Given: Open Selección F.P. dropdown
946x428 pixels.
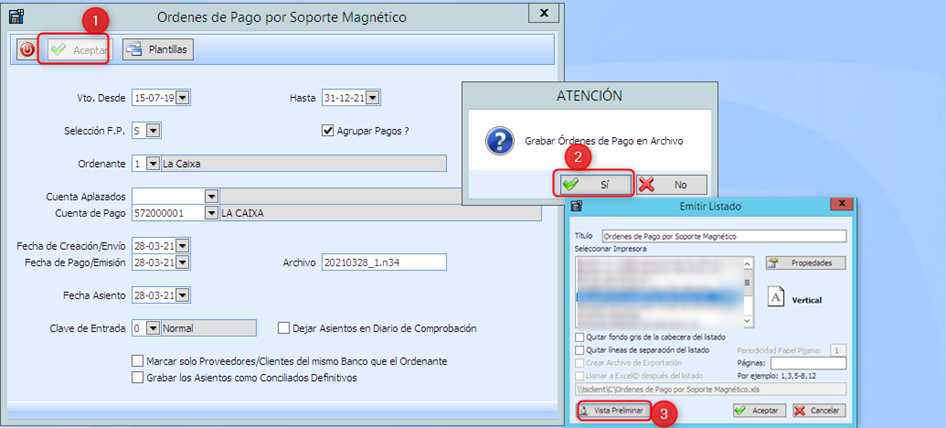Looking at the screenshot, I should 153,130.
